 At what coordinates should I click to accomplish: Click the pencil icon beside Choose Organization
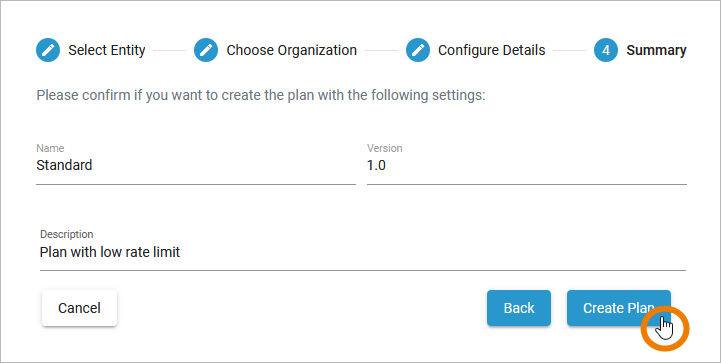[206, 50]
